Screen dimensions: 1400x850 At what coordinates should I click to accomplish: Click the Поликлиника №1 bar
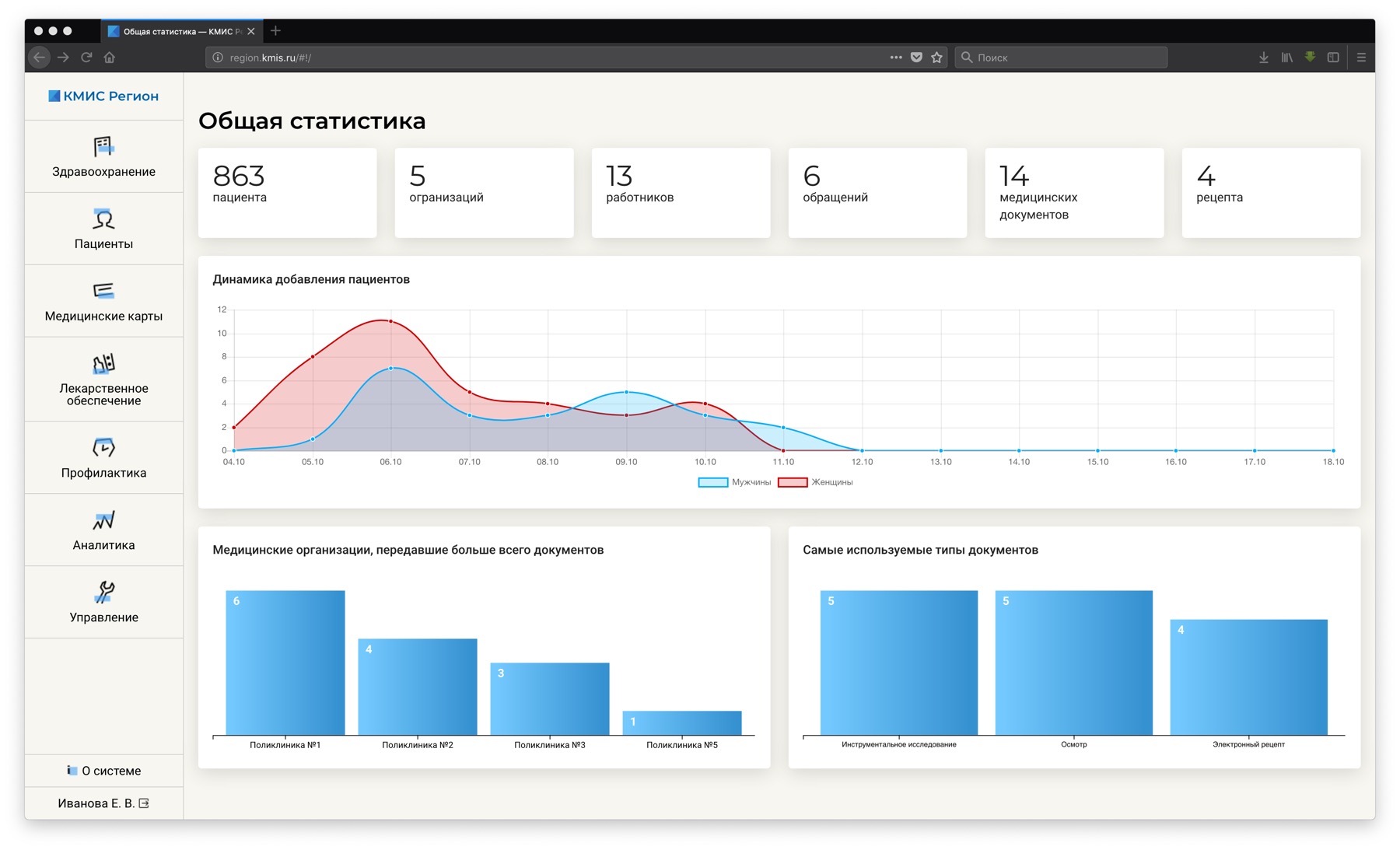tap(285, 663)
